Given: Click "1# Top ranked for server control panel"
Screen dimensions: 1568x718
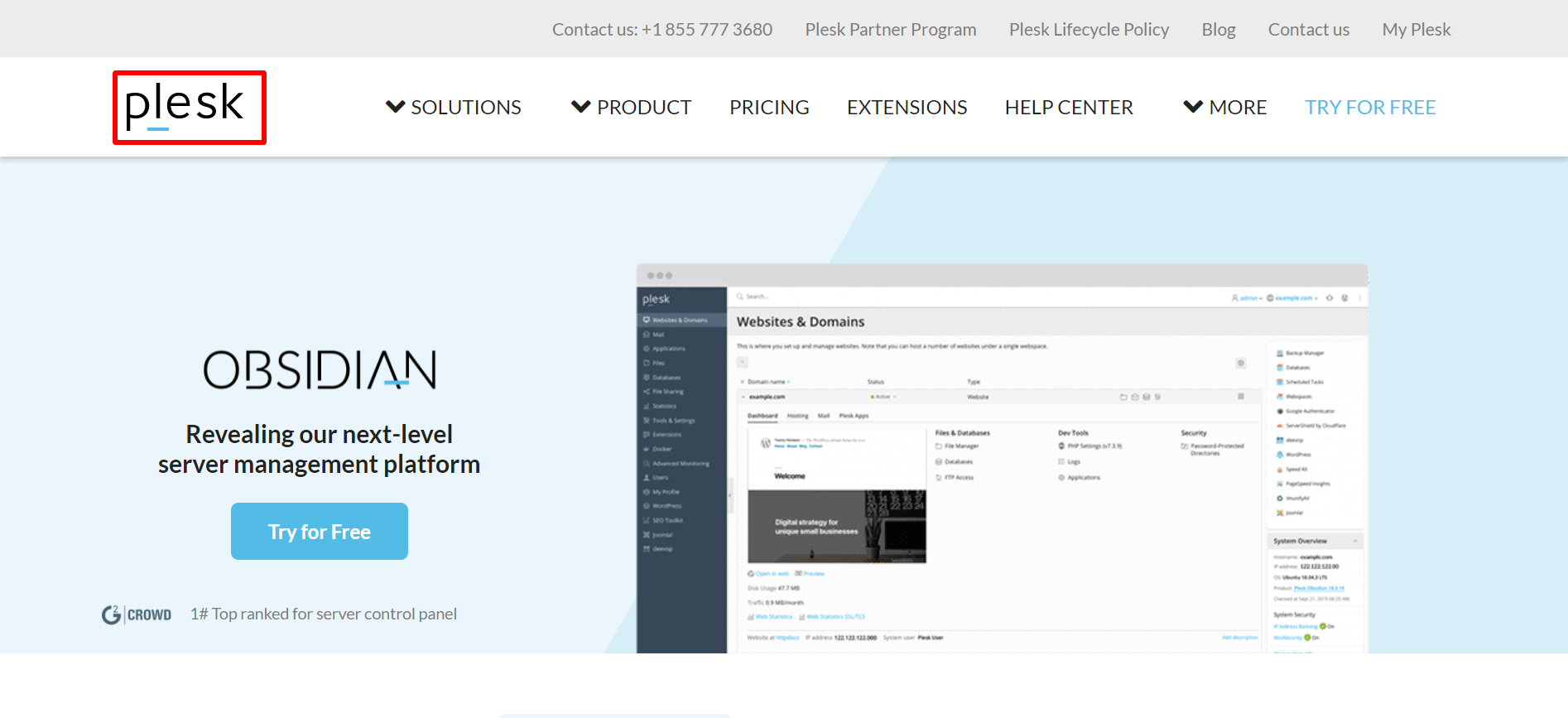Looking at the screenshot, I should [324, 614].
